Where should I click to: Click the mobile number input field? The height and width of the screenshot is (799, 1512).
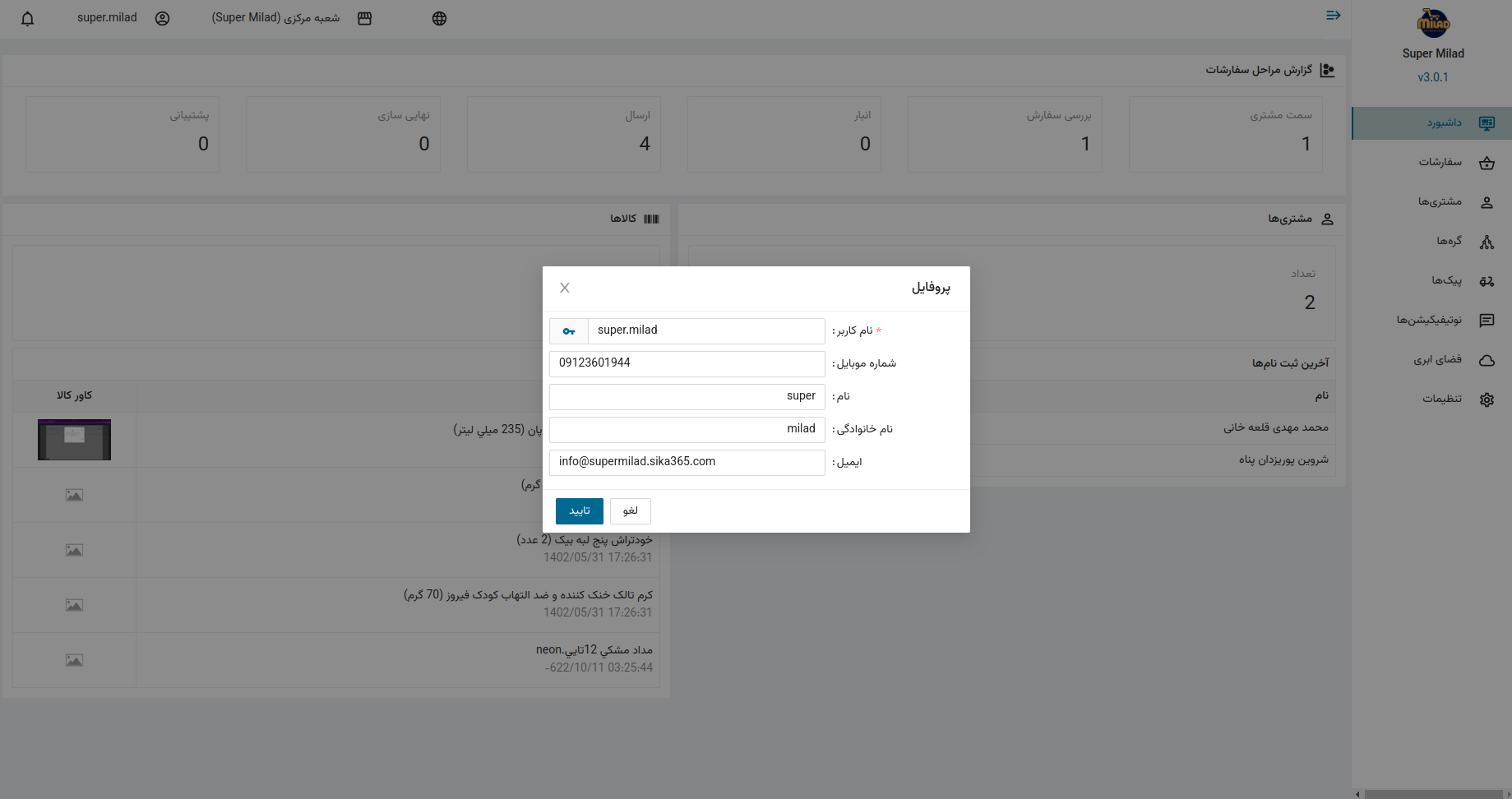pyautogui.click(x=687, y=363)
